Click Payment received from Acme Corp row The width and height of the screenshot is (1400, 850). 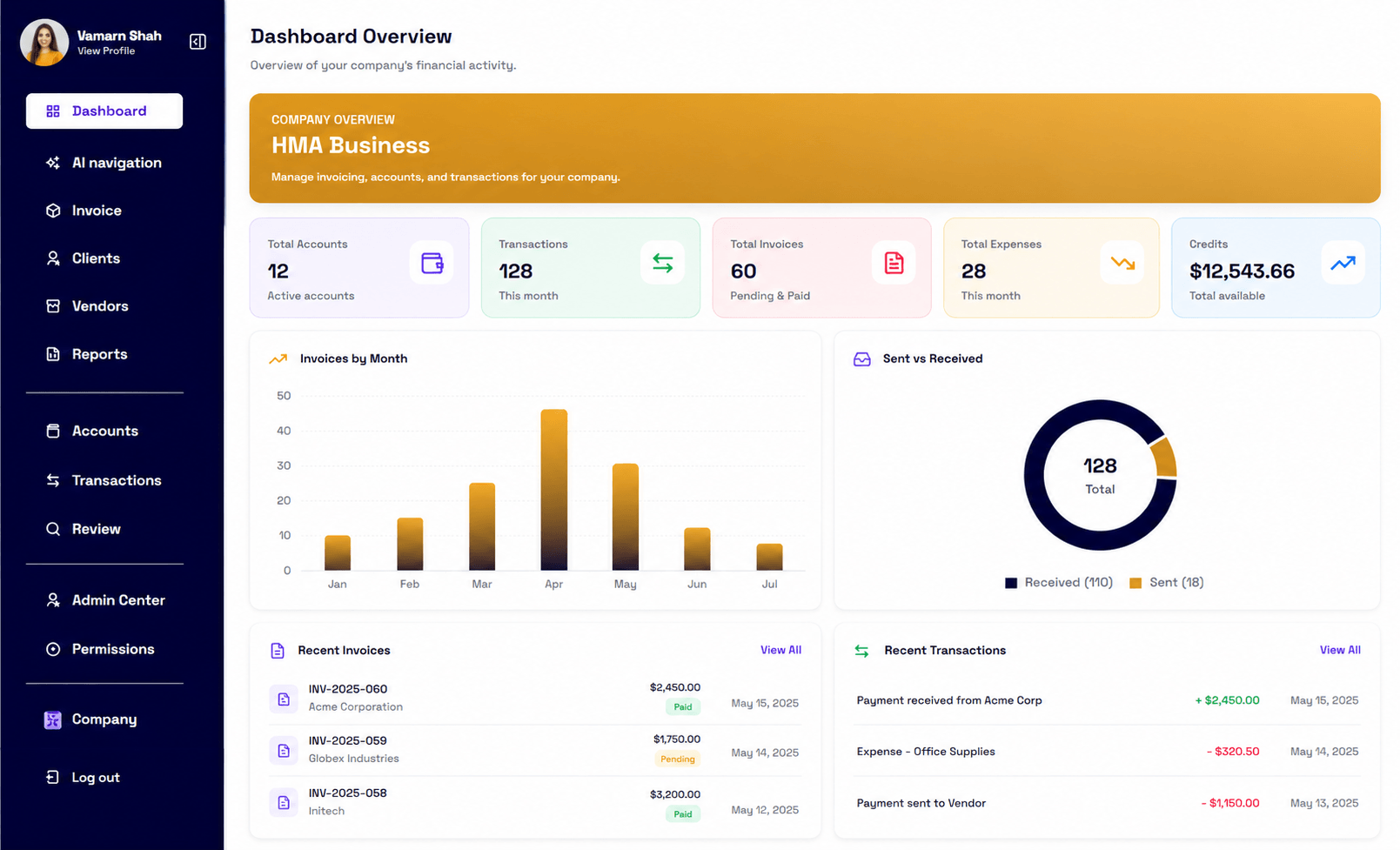[x=1108, y=700]
